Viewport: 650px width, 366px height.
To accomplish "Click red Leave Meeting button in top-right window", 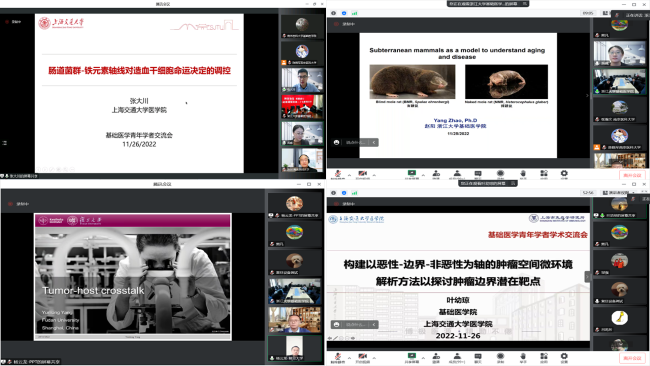I will (x=632, y=175).
